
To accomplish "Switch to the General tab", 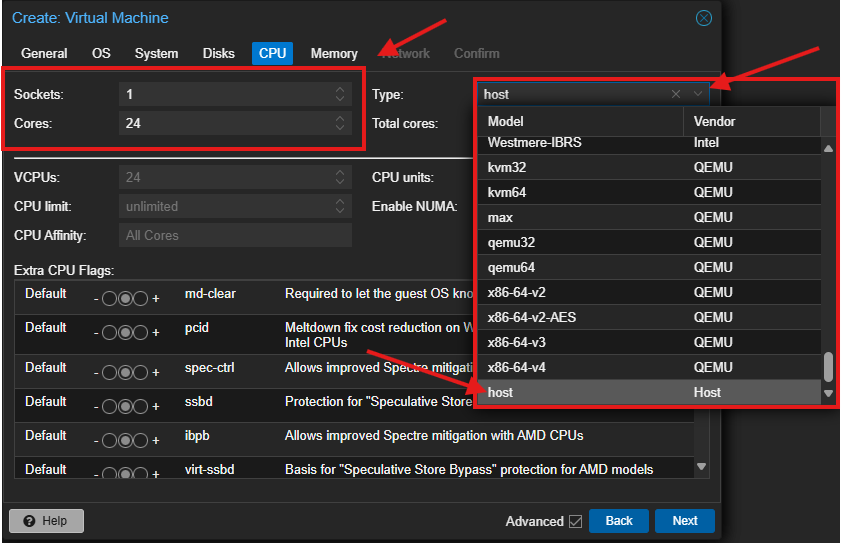I will pyautogui.click(x=44, y=54).
